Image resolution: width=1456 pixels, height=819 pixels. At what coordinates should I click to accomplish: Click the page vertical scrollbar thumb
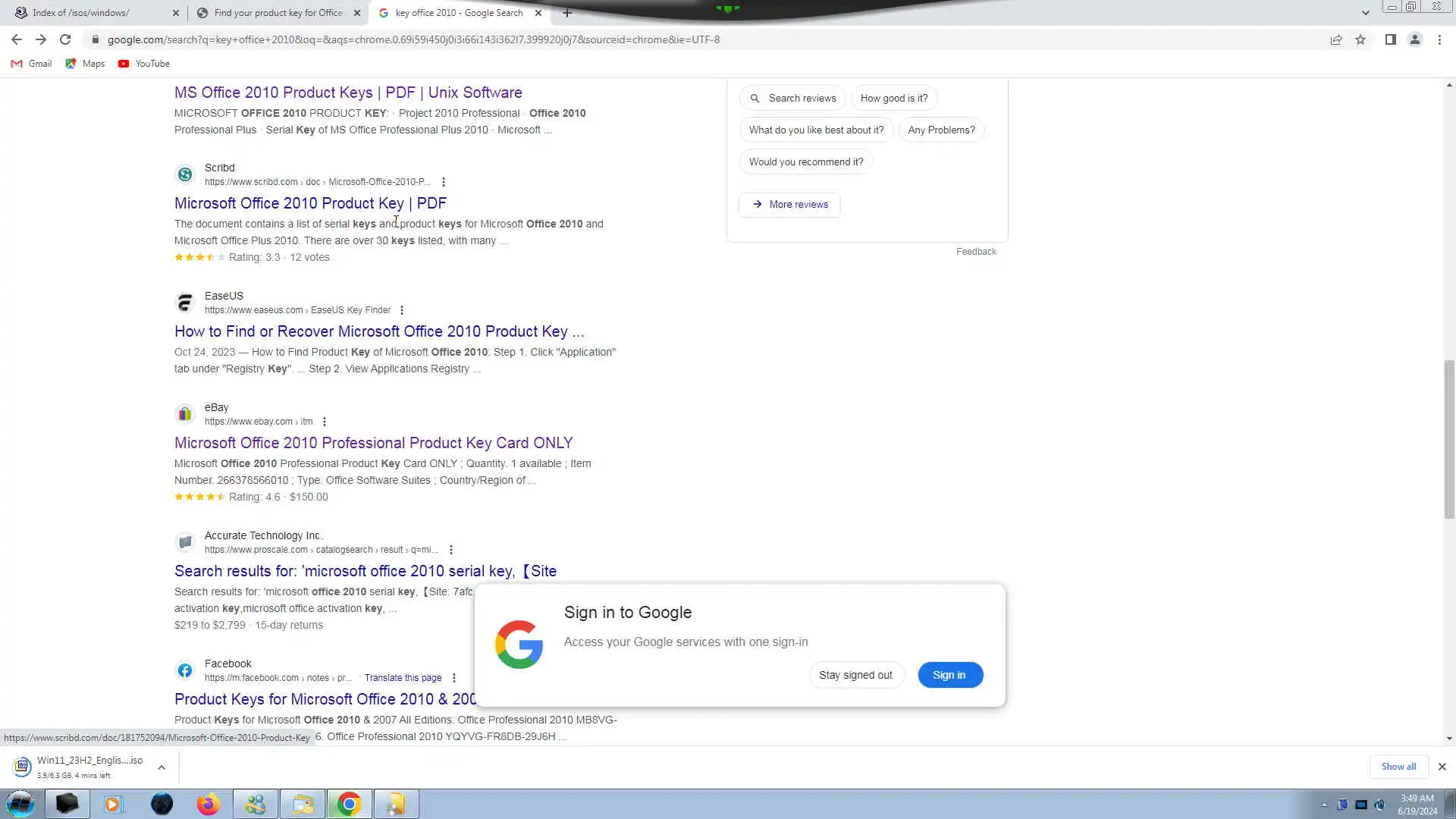[1449, 440]
